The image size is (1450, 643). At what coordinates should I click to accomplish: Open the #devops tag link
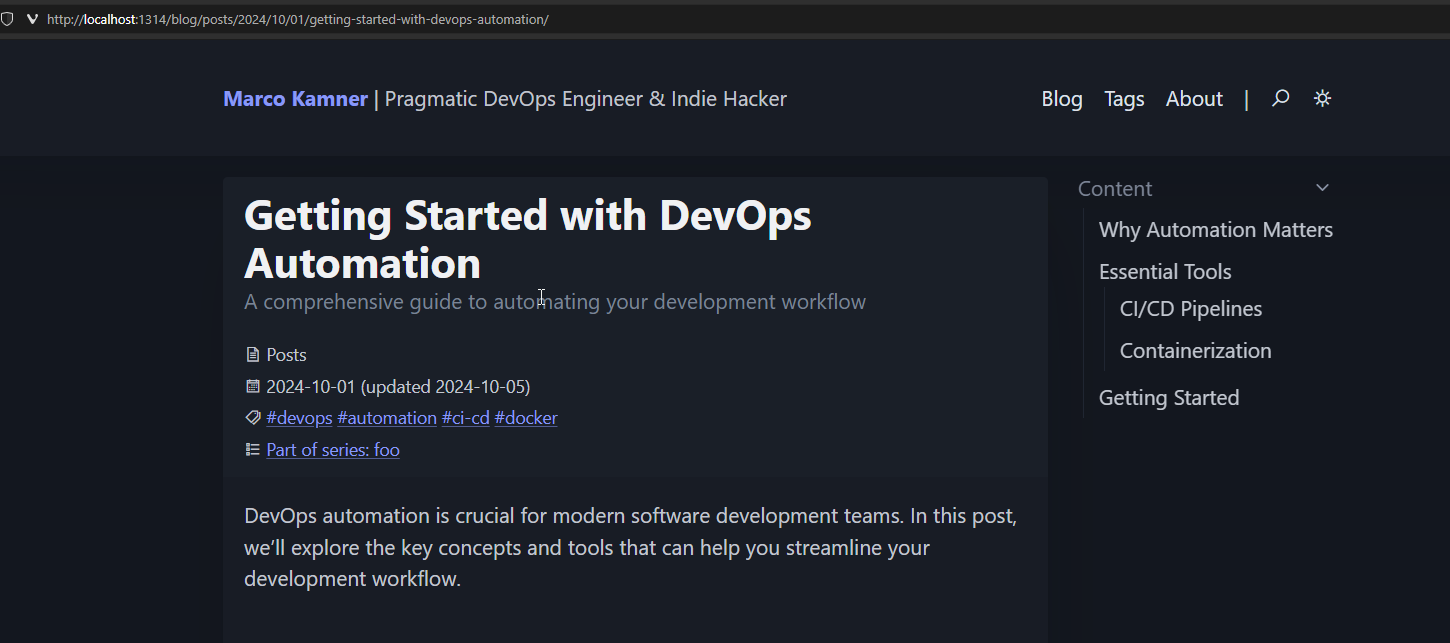[x=299, y=418]
